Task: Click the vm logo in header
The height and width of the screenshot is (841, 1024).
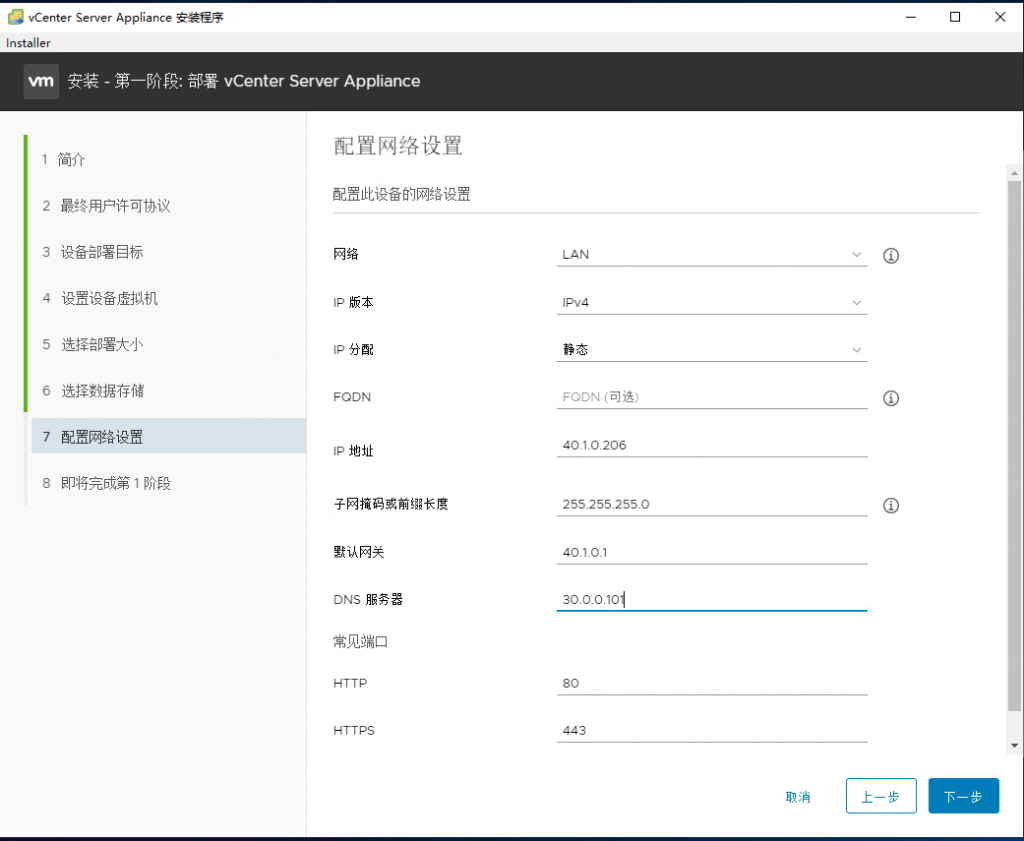Action: [x=41, y=82]
